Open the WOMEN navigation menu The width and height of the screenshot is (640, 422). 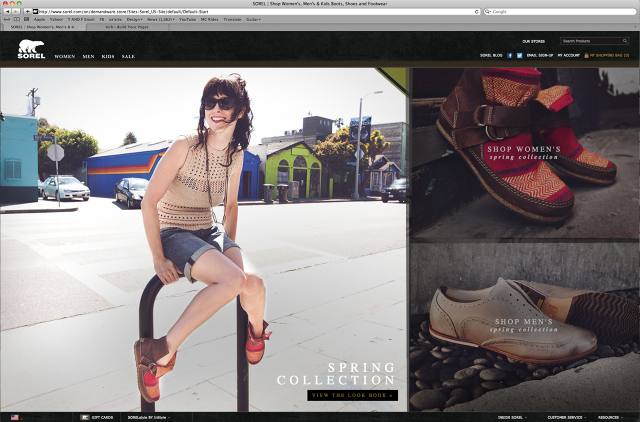click(x=65, y=56)
